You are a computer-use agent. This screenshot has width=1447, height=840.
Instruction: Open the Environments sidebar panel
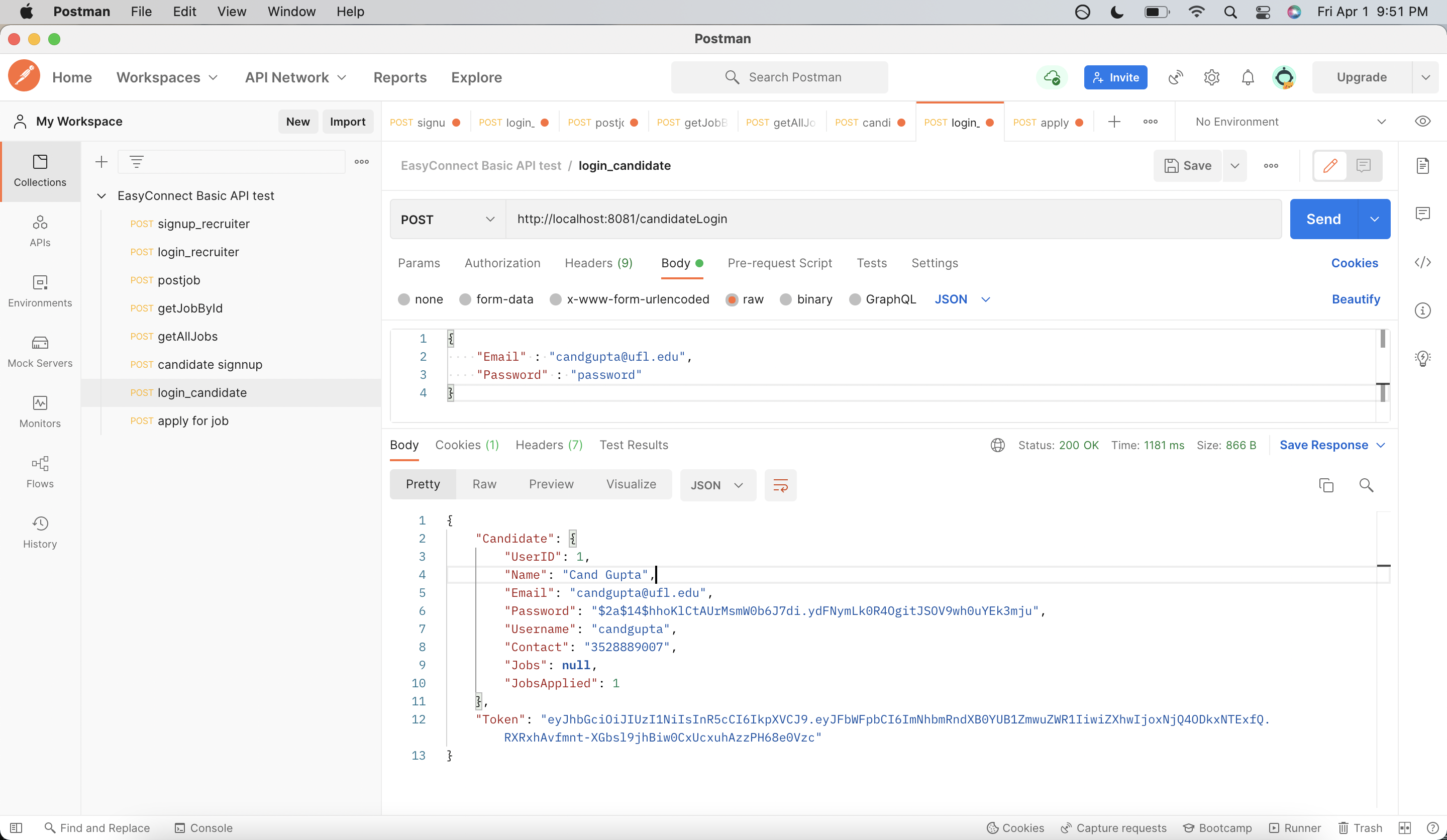[40, 290]
